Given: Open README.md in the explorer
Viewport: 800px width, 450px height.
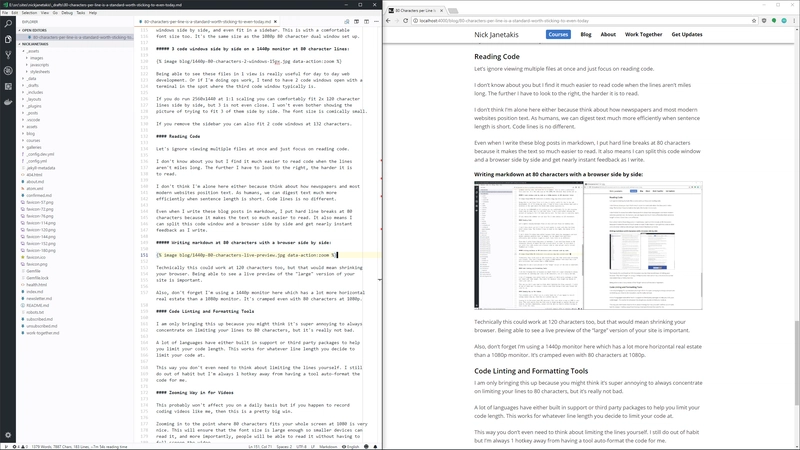Looking at the screenshot, I should point(37,306).
